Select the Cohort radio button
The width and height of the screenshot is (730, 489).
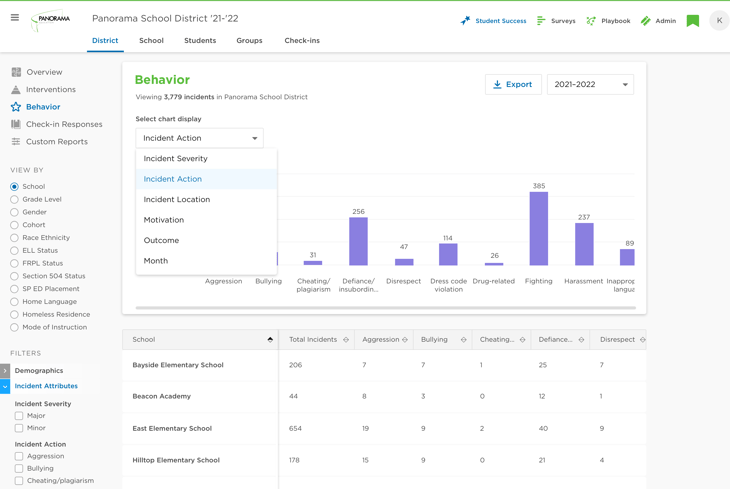point(14,225)
